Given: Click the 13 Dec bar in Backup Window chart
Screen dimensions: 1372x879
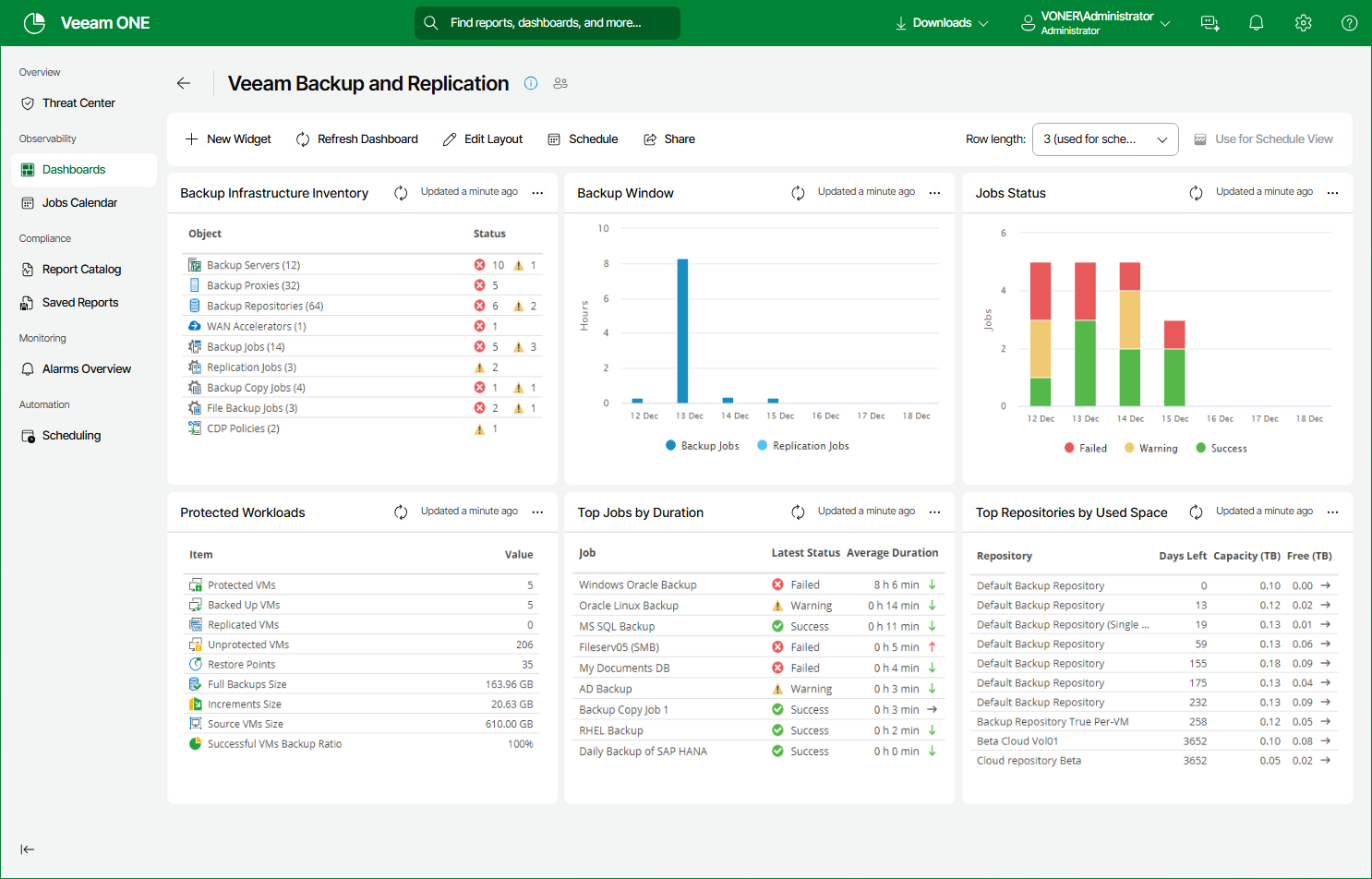Looking at the screenshot, I should click(682, 331).
